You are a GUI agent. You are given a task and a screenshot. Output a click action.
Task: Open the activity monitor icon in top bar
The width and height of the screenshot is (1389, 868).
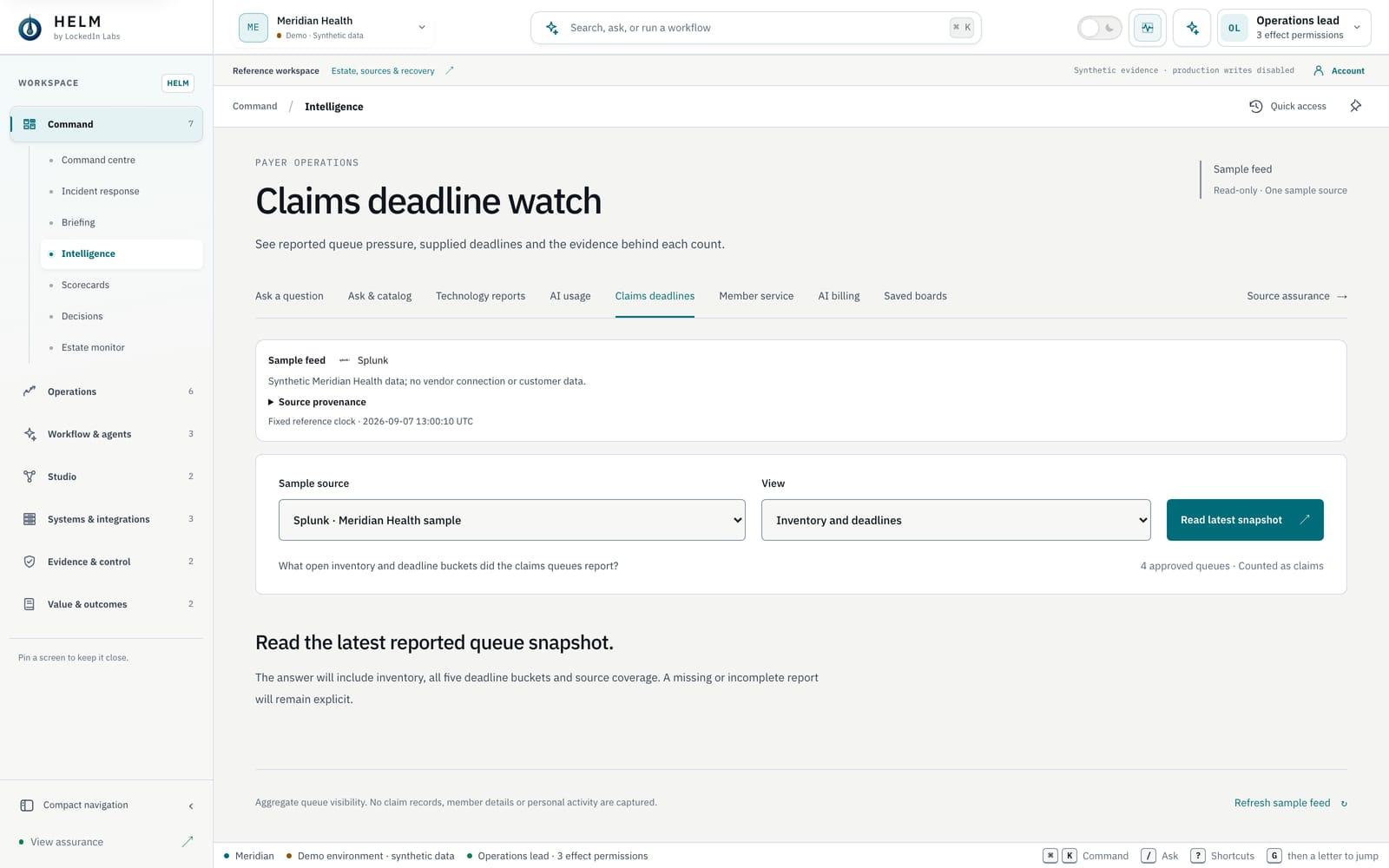click(1148, 28)
